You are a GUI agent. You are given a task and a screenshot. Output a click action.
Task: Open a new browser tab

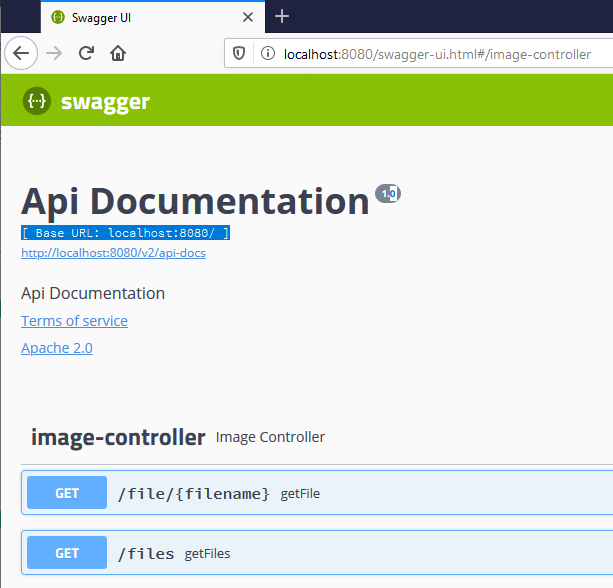coord(282,16)
